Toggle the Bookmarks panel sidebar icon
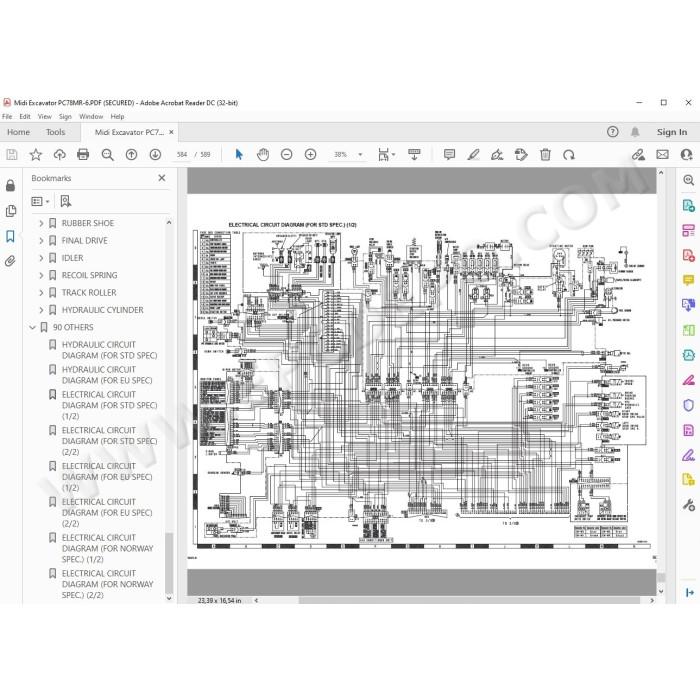Image resolution: width=700 pixels, height=700 pixels. click(x=10, y=236)
